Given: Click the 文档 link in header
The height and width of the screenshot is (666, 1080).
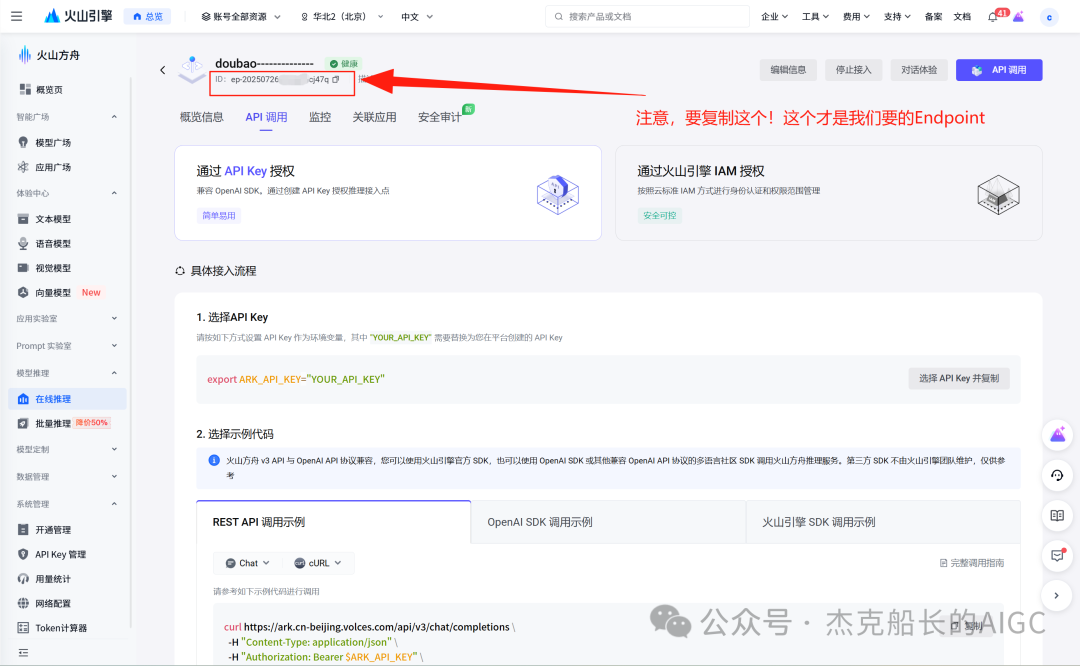Looking at the screenshot, I should pos(962,17).
